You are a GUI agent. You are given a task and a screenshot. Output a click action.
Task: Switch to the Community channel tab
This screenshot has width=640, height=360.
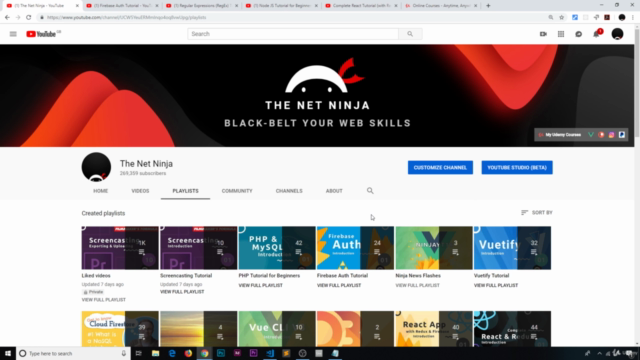(237, 191)
